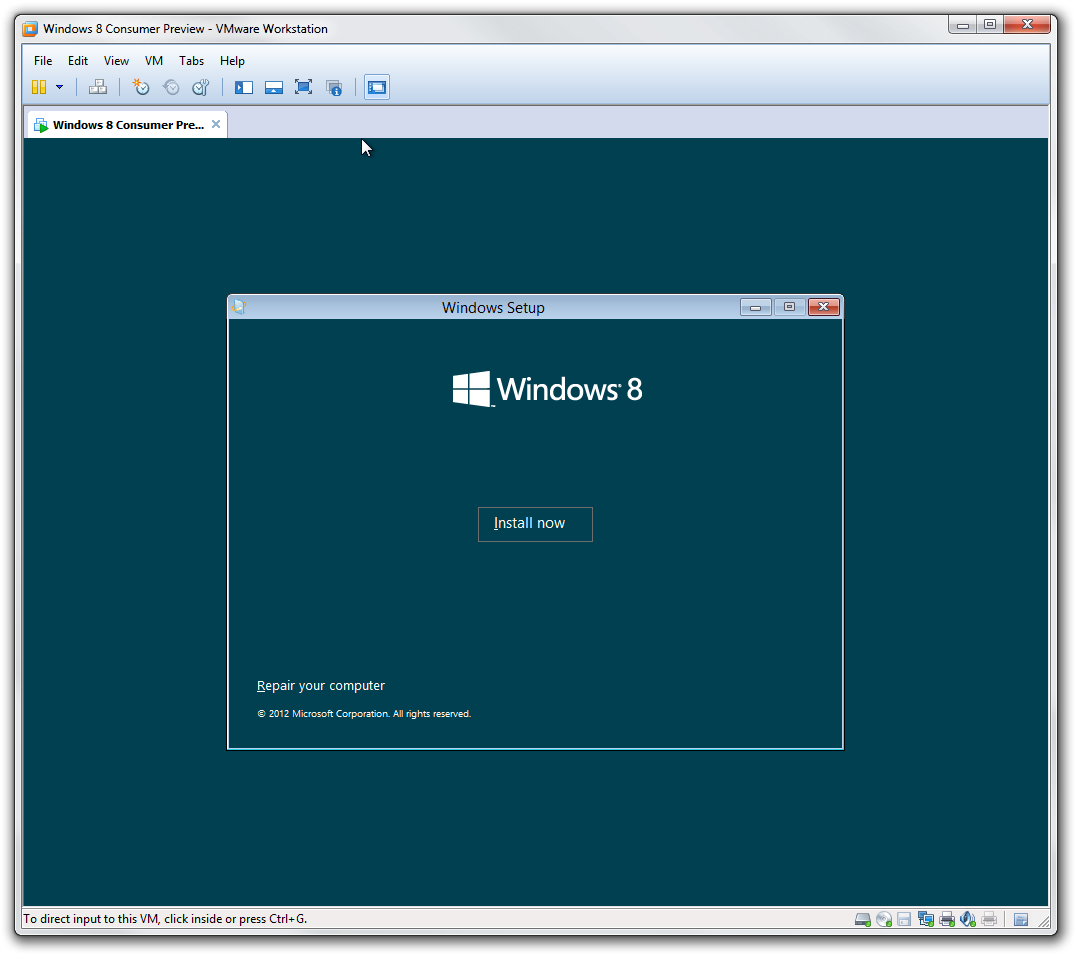The image size is (1076, 954).
Task: Click the VM status message bar
Action: 160,918
